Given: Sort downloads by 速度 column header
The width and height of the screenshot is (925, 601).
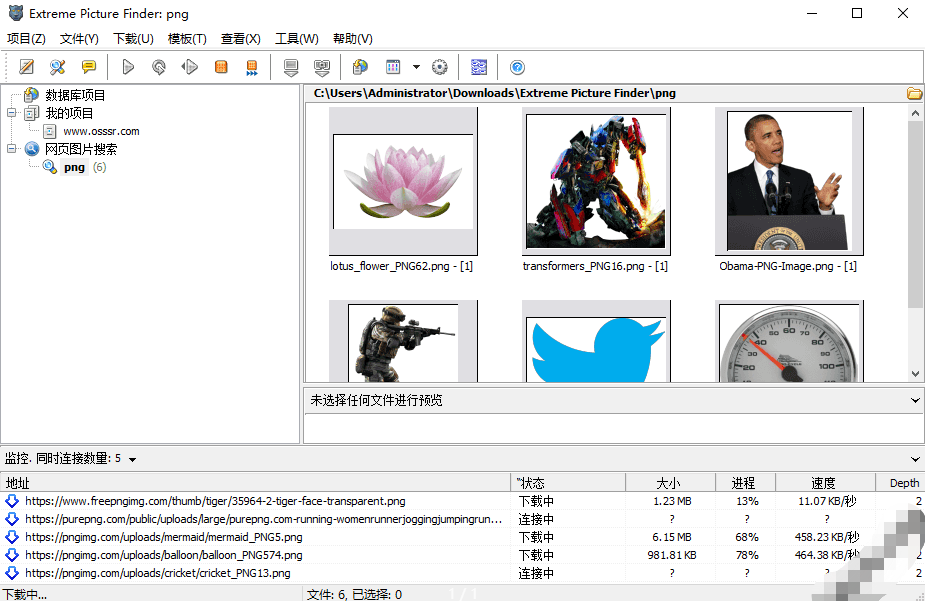Looking at the screenshot, I should (825, 483).
